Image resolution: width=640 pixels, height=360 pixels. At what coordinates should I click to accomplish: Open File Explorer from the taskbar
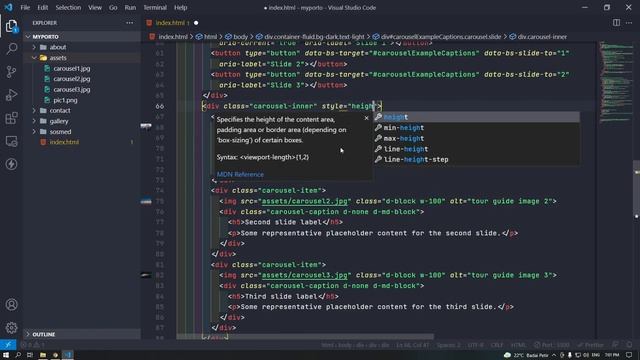(42, 355)
